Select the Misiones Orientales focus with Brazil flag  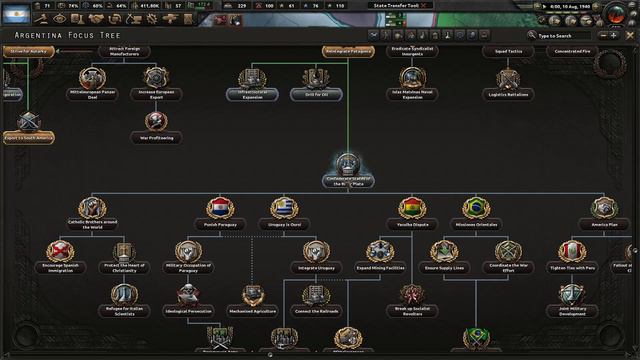coord(476,213)
